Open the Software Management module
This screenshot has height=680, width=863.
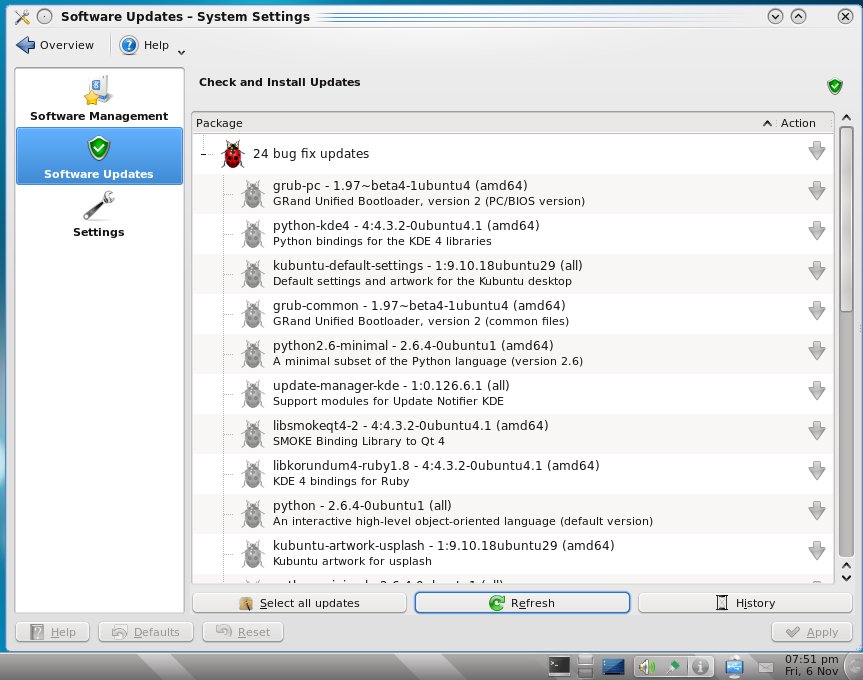pos(99,98)
